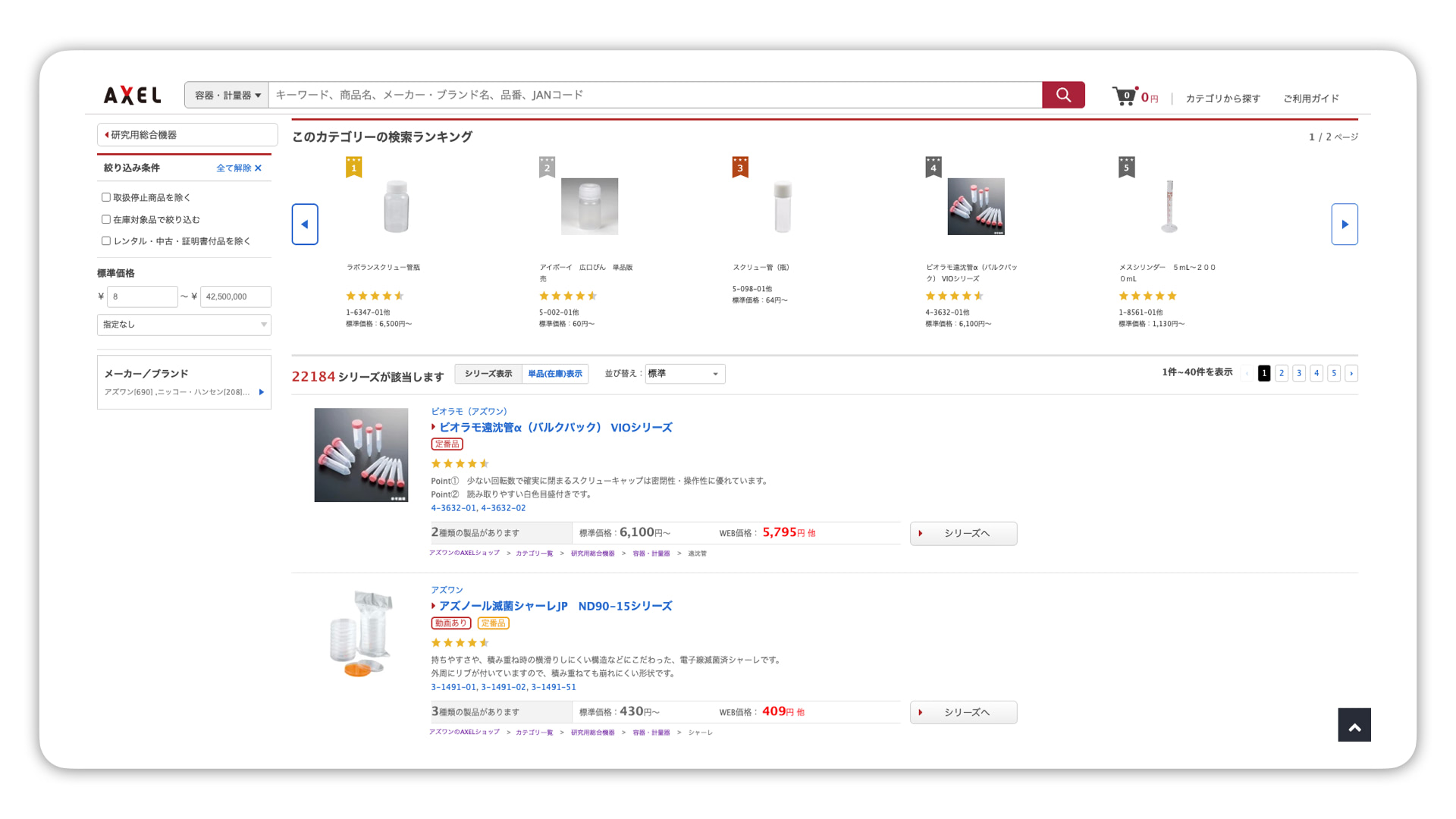
Task: Open スクリュー管（瓶）ranking thumbnail
Action: 783,206
